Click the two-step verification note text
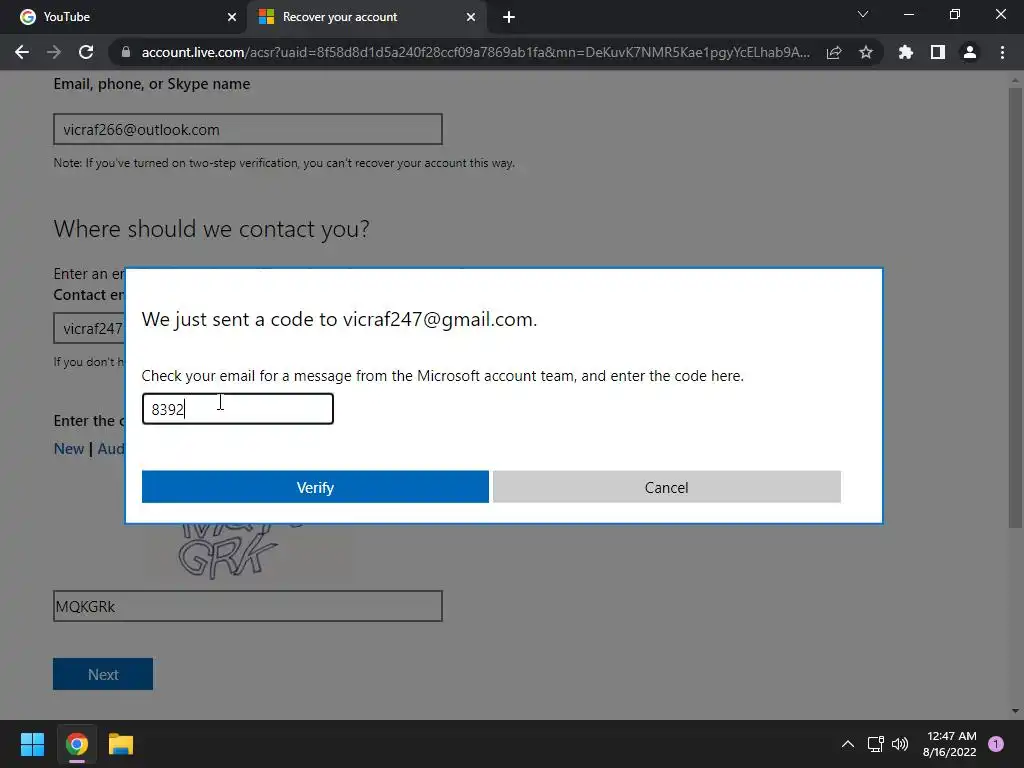 point(284,163)
